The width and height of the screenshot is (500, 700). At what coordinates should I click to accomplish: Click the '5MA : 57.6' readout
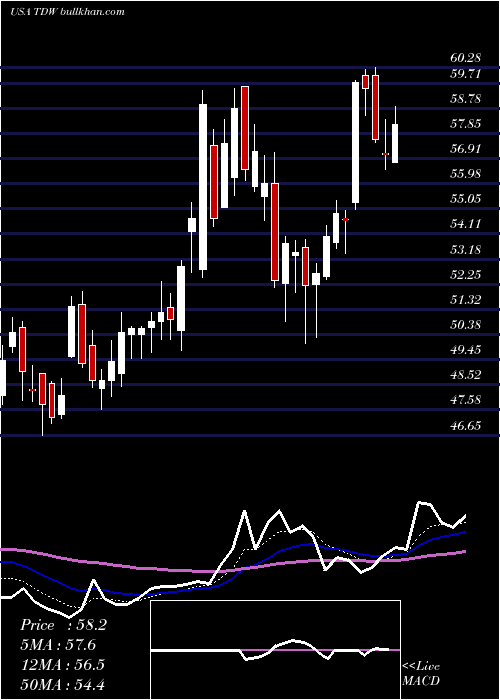coord(59,645)
